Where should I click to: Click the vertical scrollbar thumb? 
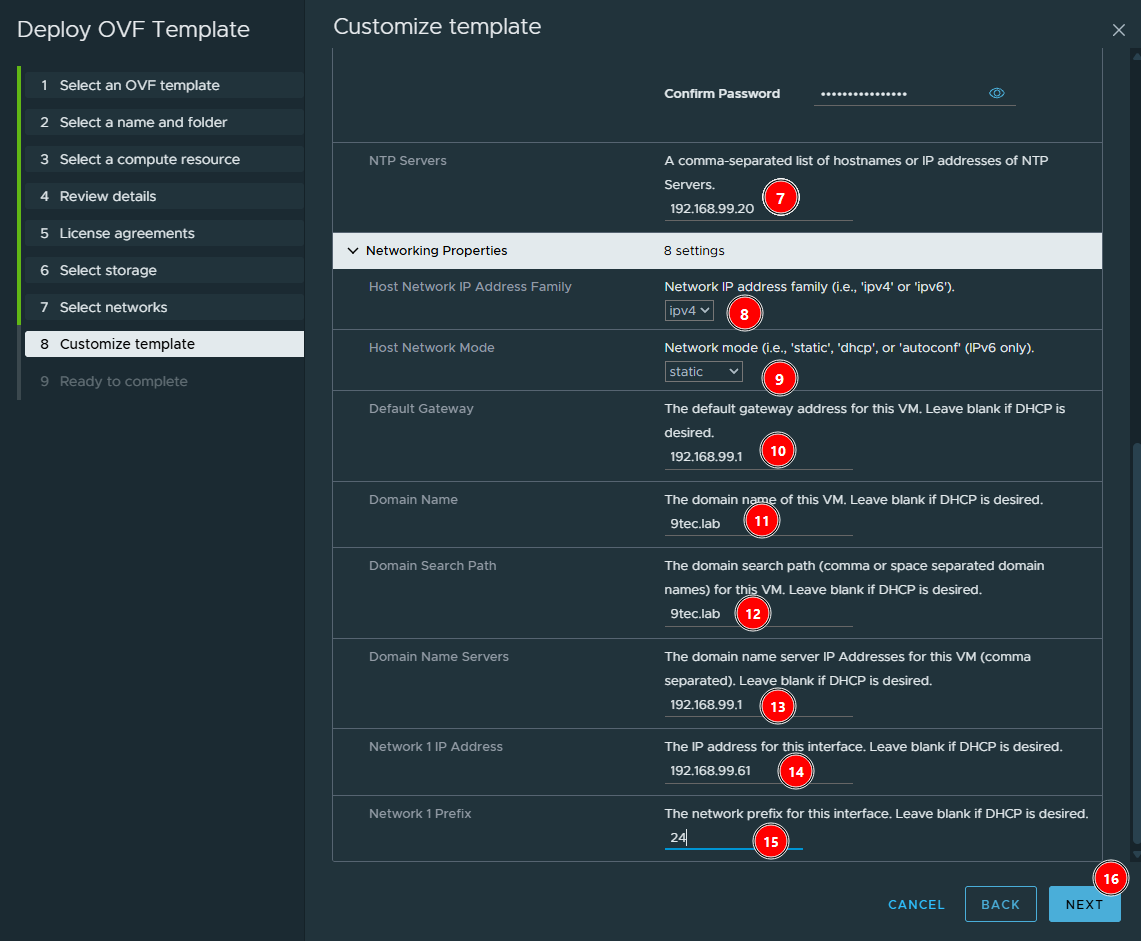1136,641
